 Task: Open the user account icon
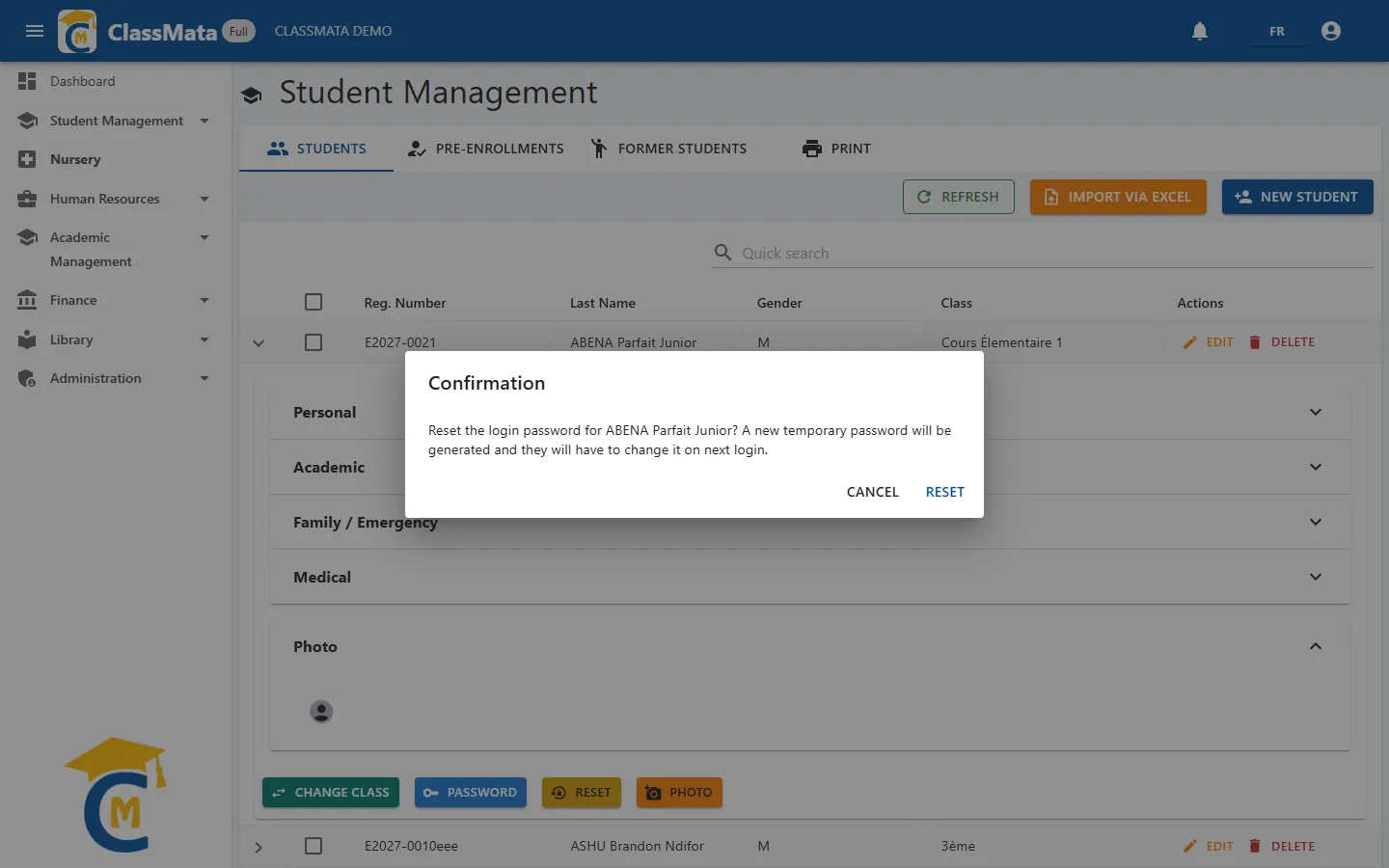click(x=1331, y=31)
